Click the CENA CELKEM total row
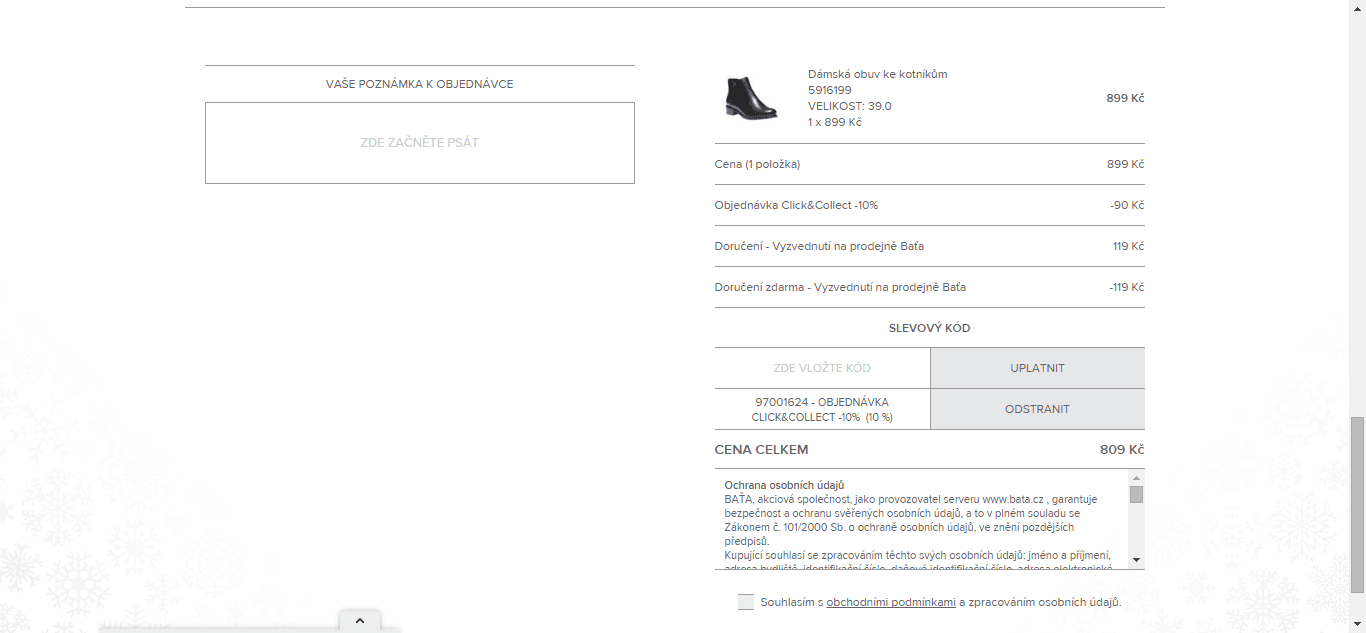 [929, 450]
